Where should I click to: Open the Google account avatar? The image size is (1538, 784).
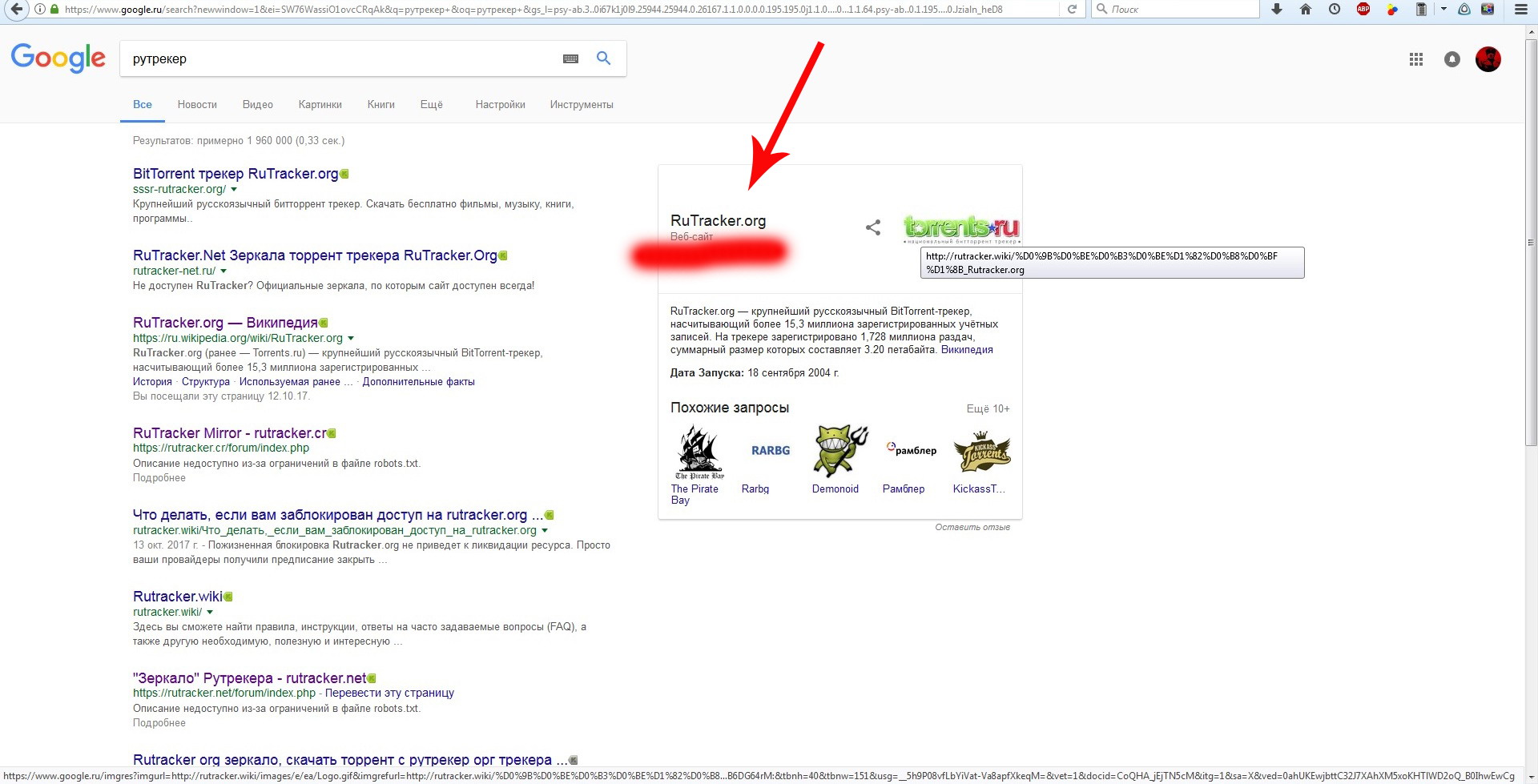1488,59
